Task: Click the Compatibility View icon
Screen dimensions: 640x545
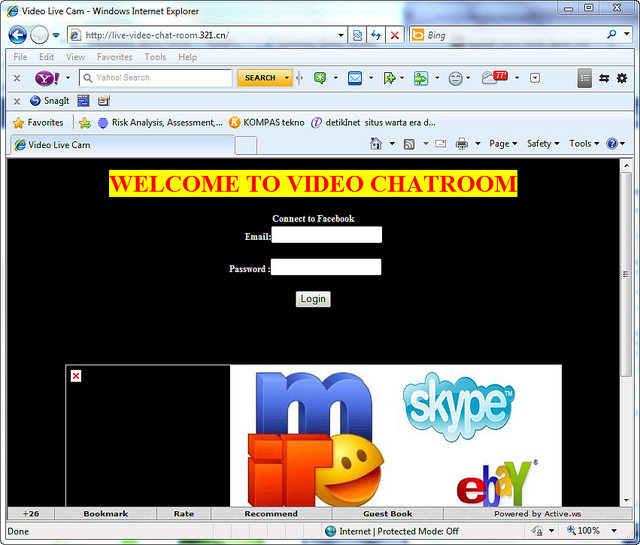Action: (x=357, y=35)
